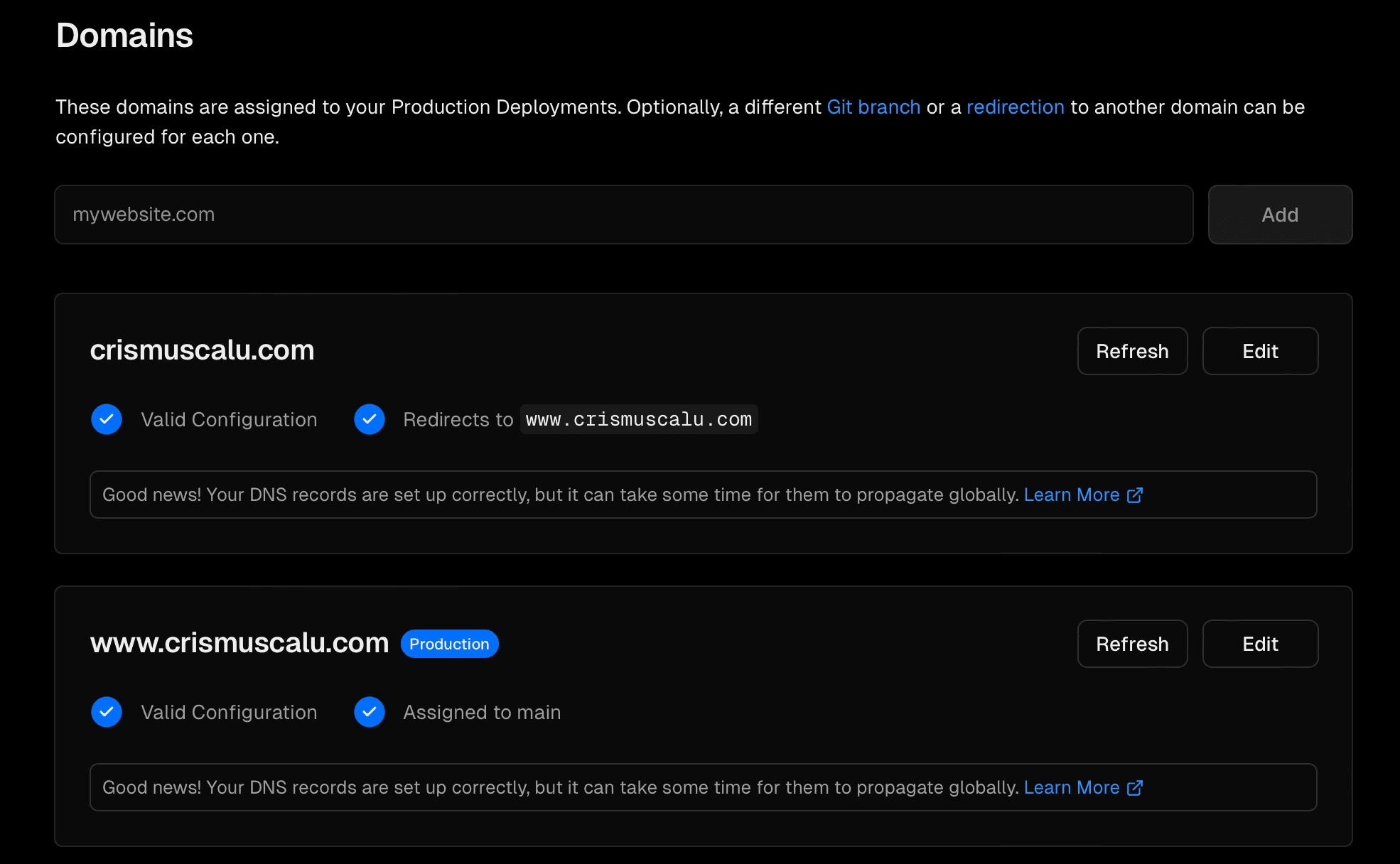This screenshot has width=1400, height=864.
Task: Click the Assigned to main checkmark icon
Action: click(x=370, y=712)
